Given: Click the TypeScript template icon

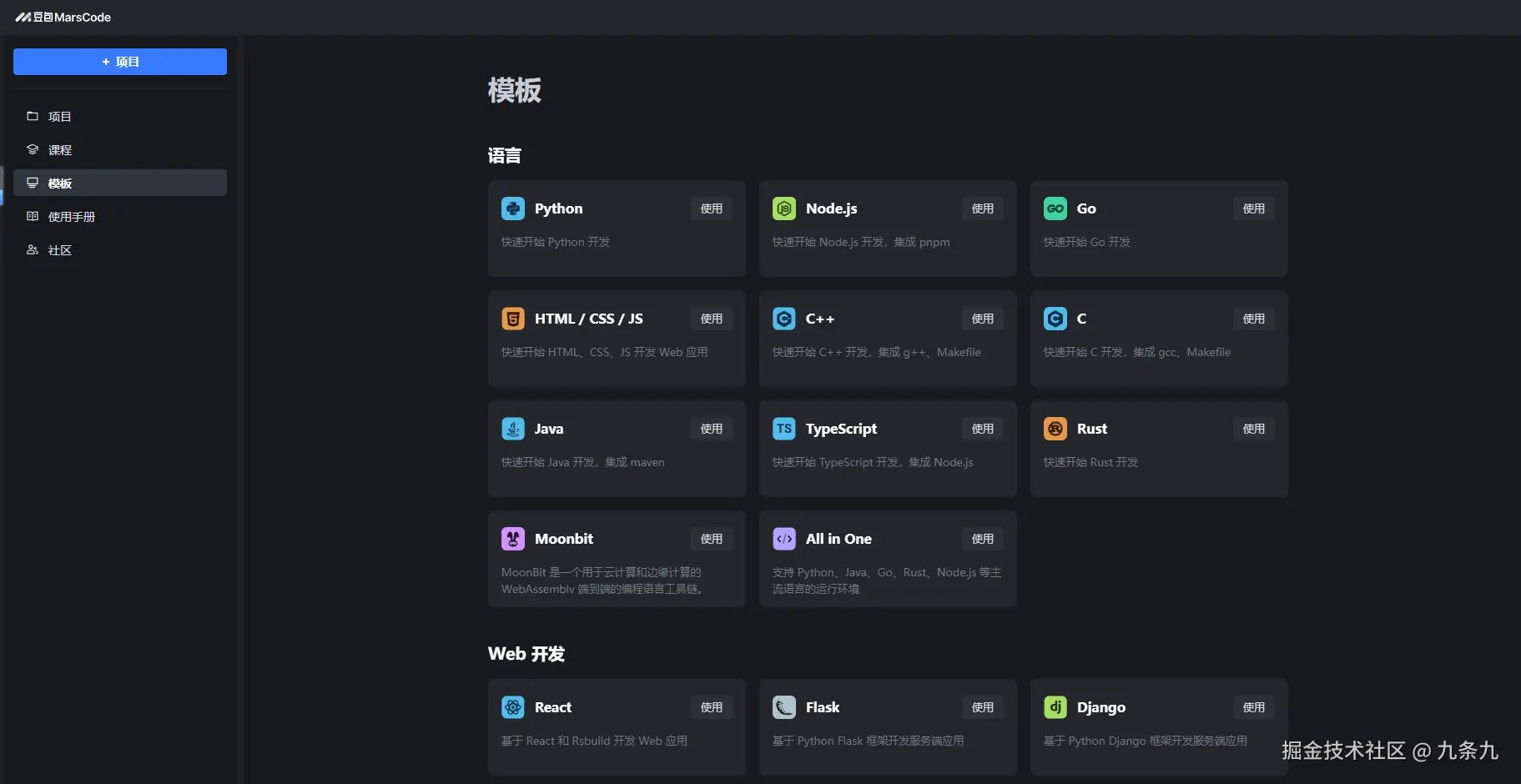Looking at the screenshot, I should (784, 429).
